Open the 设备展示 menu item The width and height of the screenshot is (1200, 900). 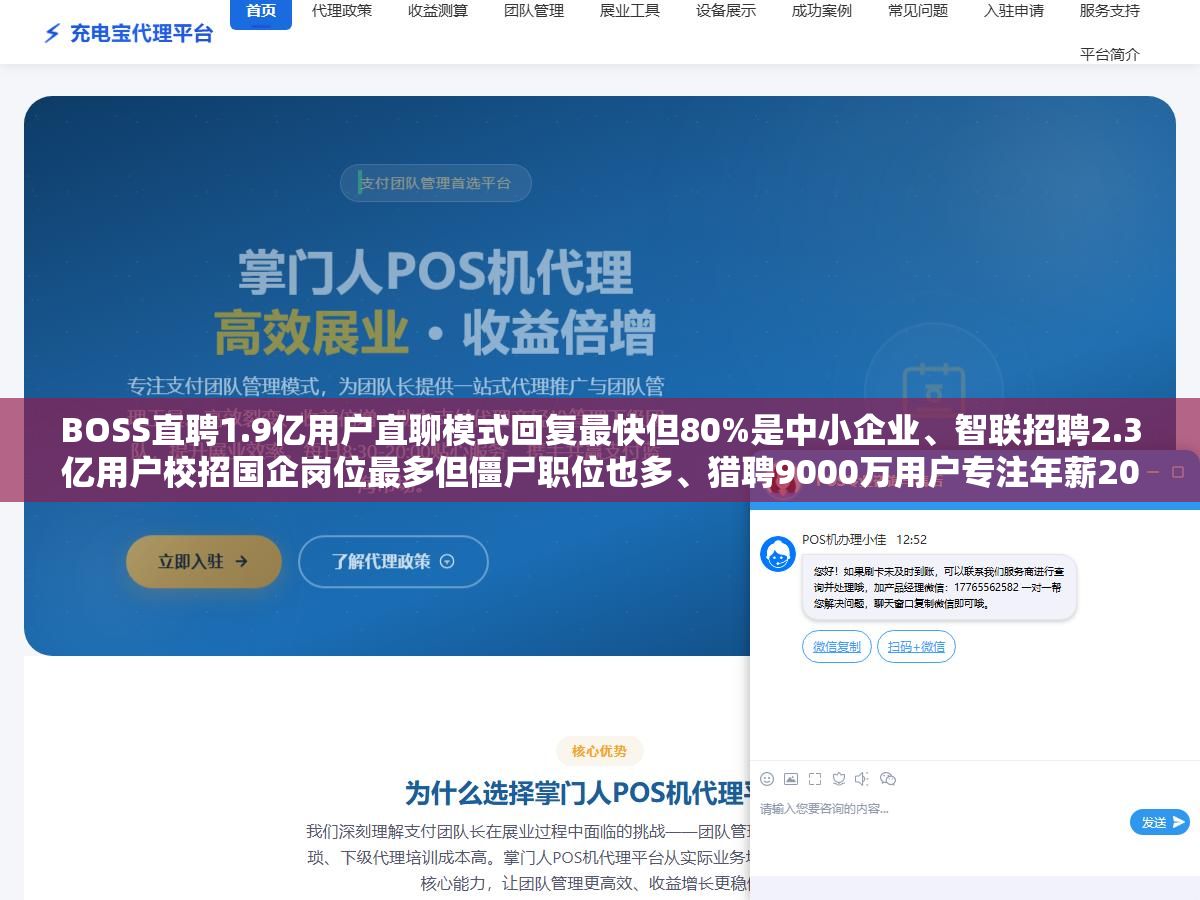point(726,11)
